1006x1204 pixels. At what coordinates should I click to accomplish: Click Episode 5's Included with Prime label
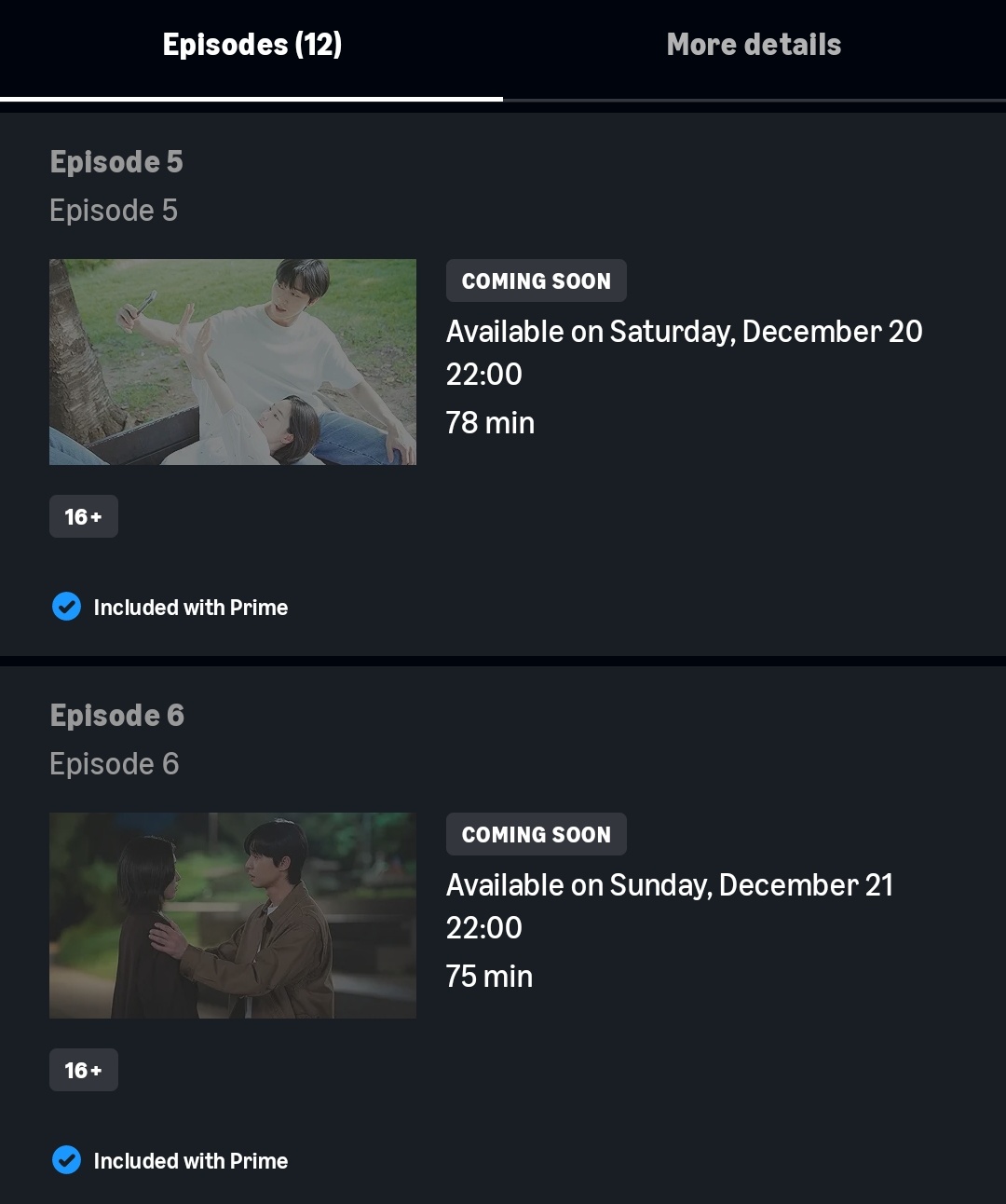coord(191,608)
